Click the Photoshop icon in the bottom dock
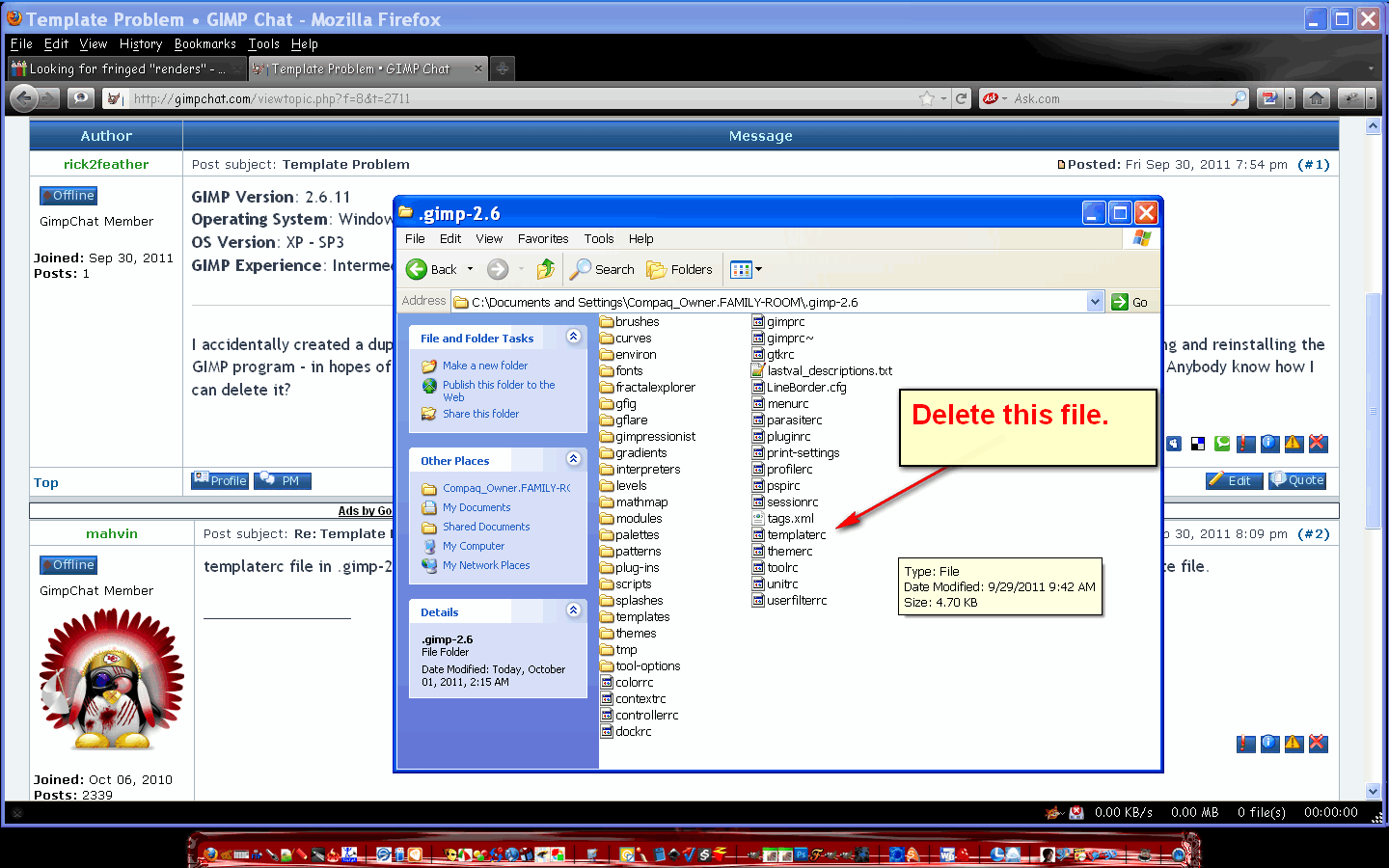1389x868 pixels. click(800, 854)
